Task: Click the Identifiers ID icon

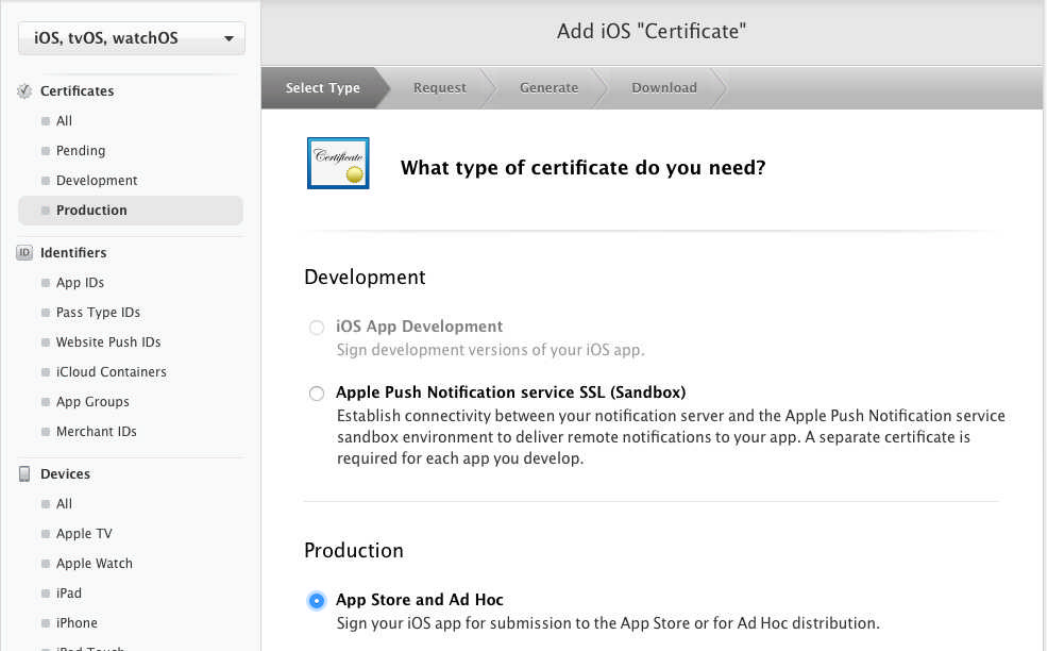Action: 24,252
